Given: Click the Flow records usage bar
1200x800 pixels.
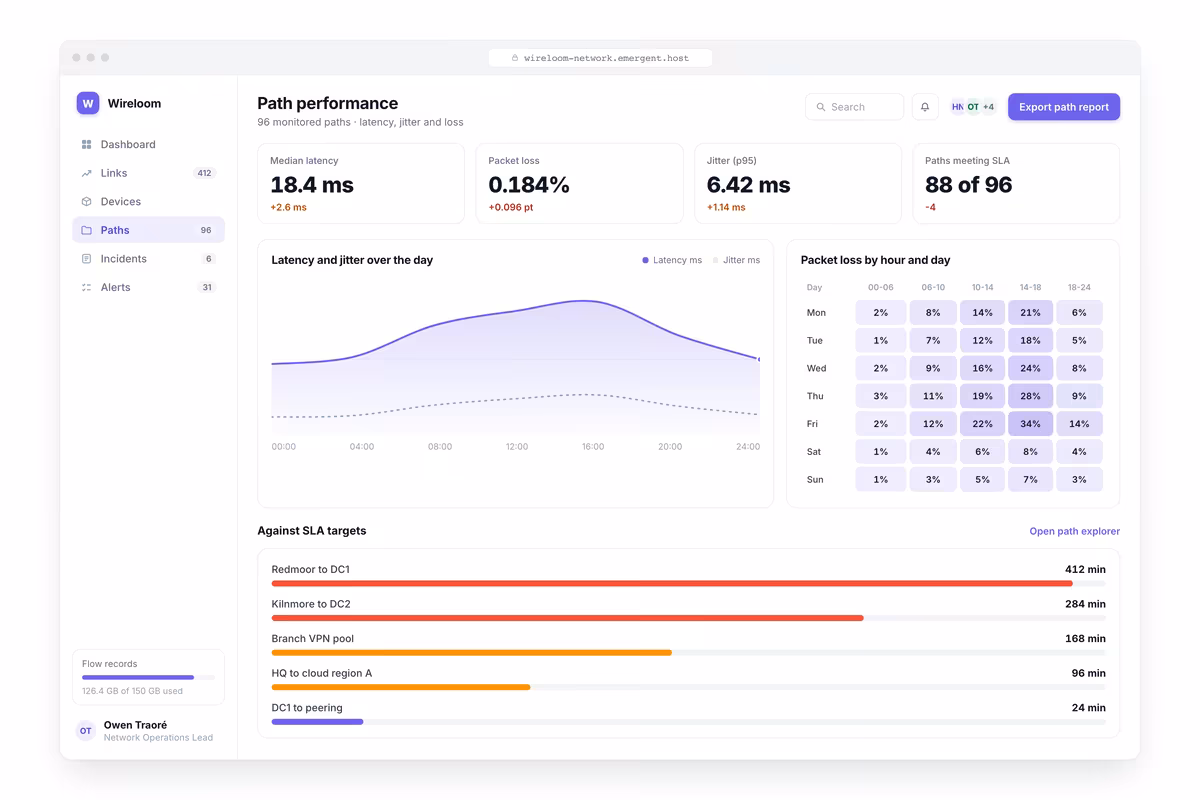Looking at the screenshot, I should coord(148,677).
